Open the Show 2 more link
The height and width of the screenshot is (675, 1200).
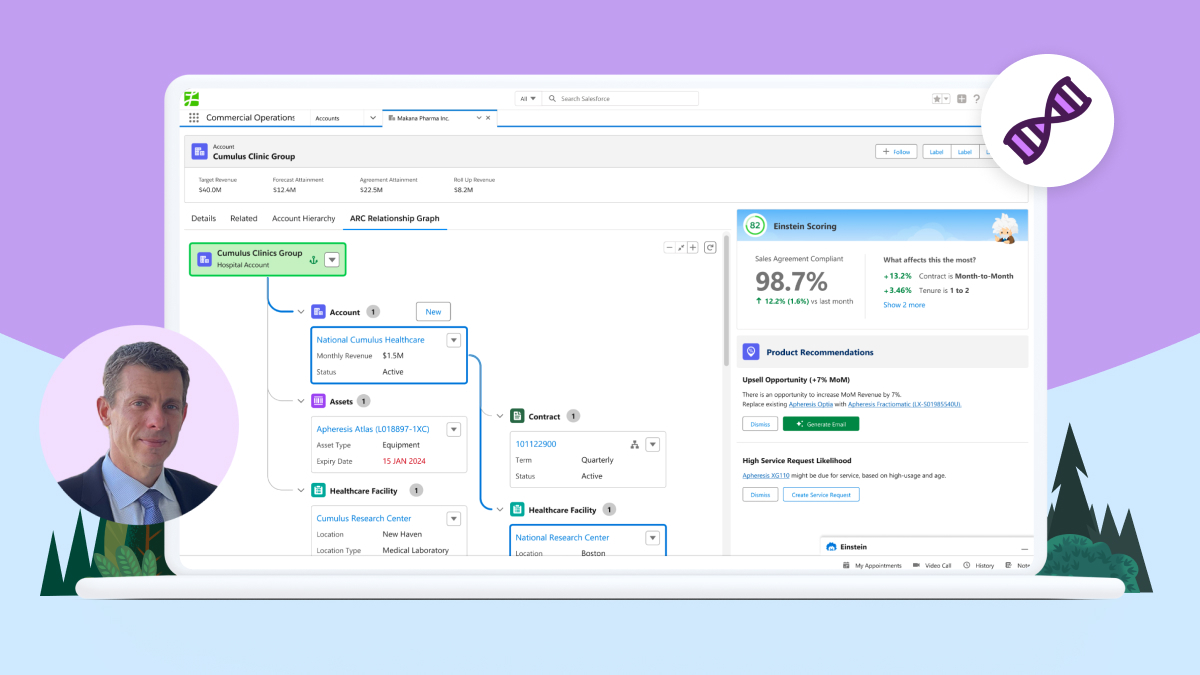click(x=903, y=305)
